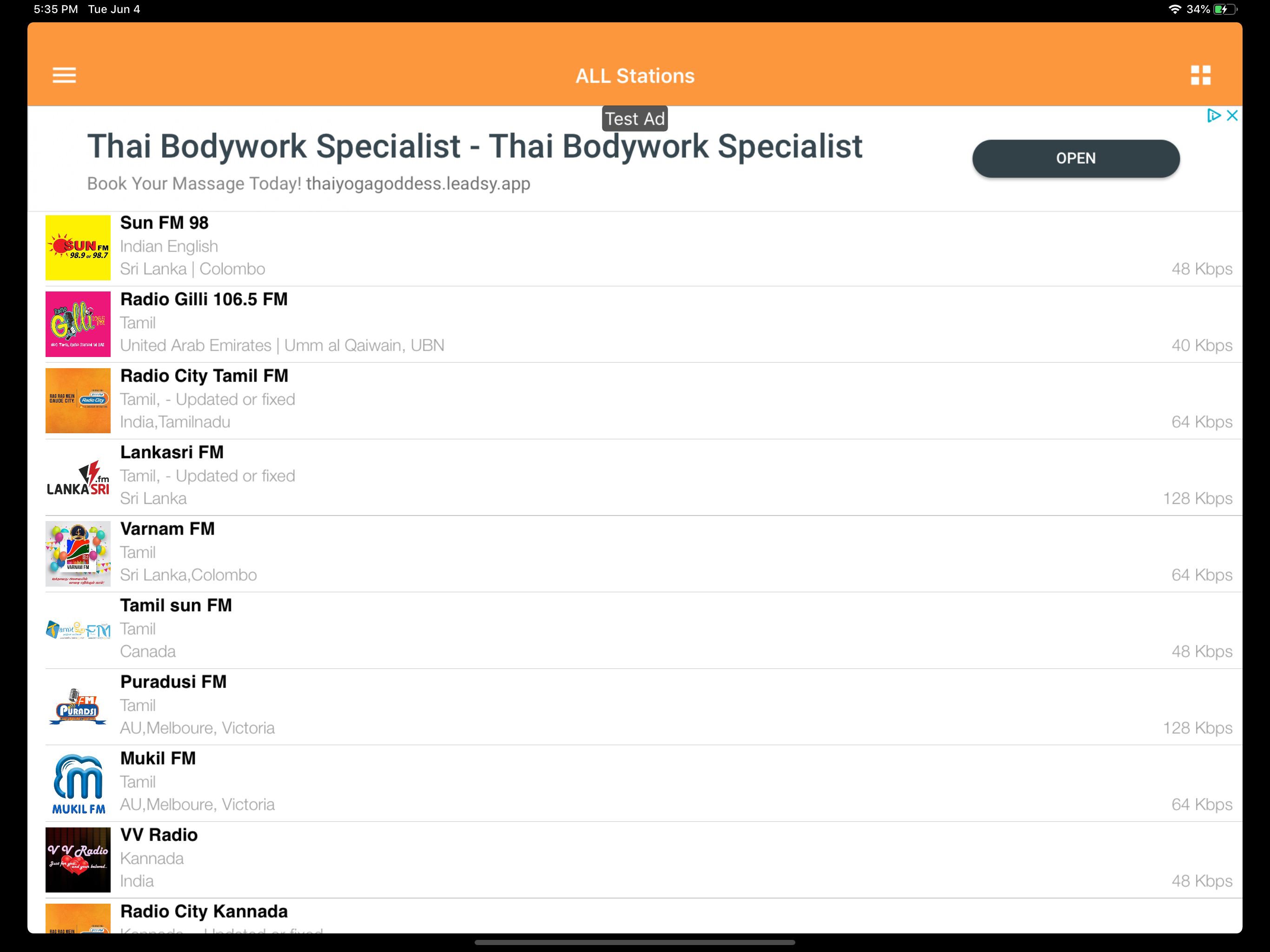Image resolution: width=1270 pixels, height=952 pixels.
Task: Tap the Tamil sun FM logo
Action: click(x=78, y=630)
